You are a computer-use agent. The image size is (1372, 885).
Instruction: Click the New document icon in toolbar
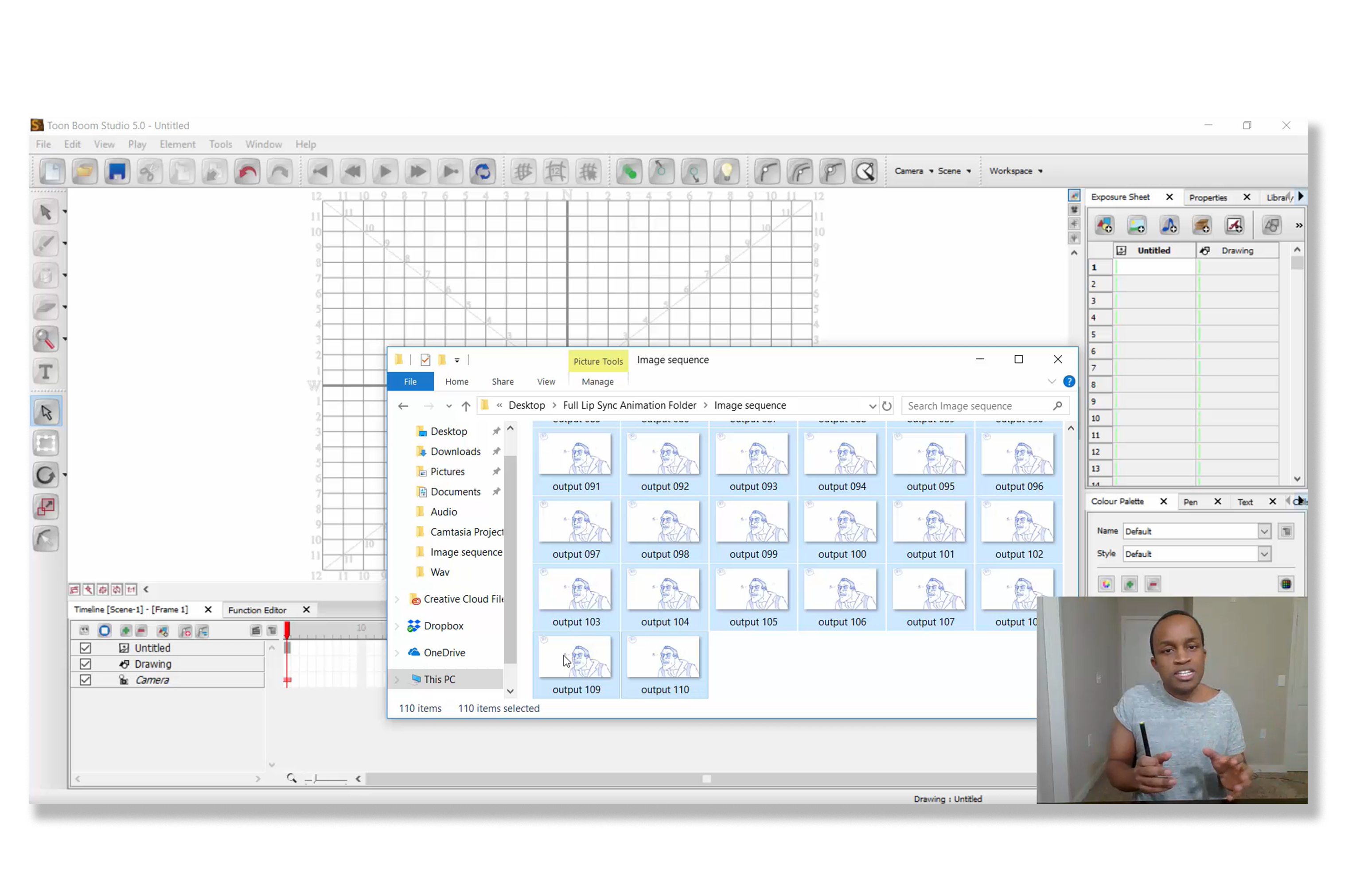[x=52, y=171]
